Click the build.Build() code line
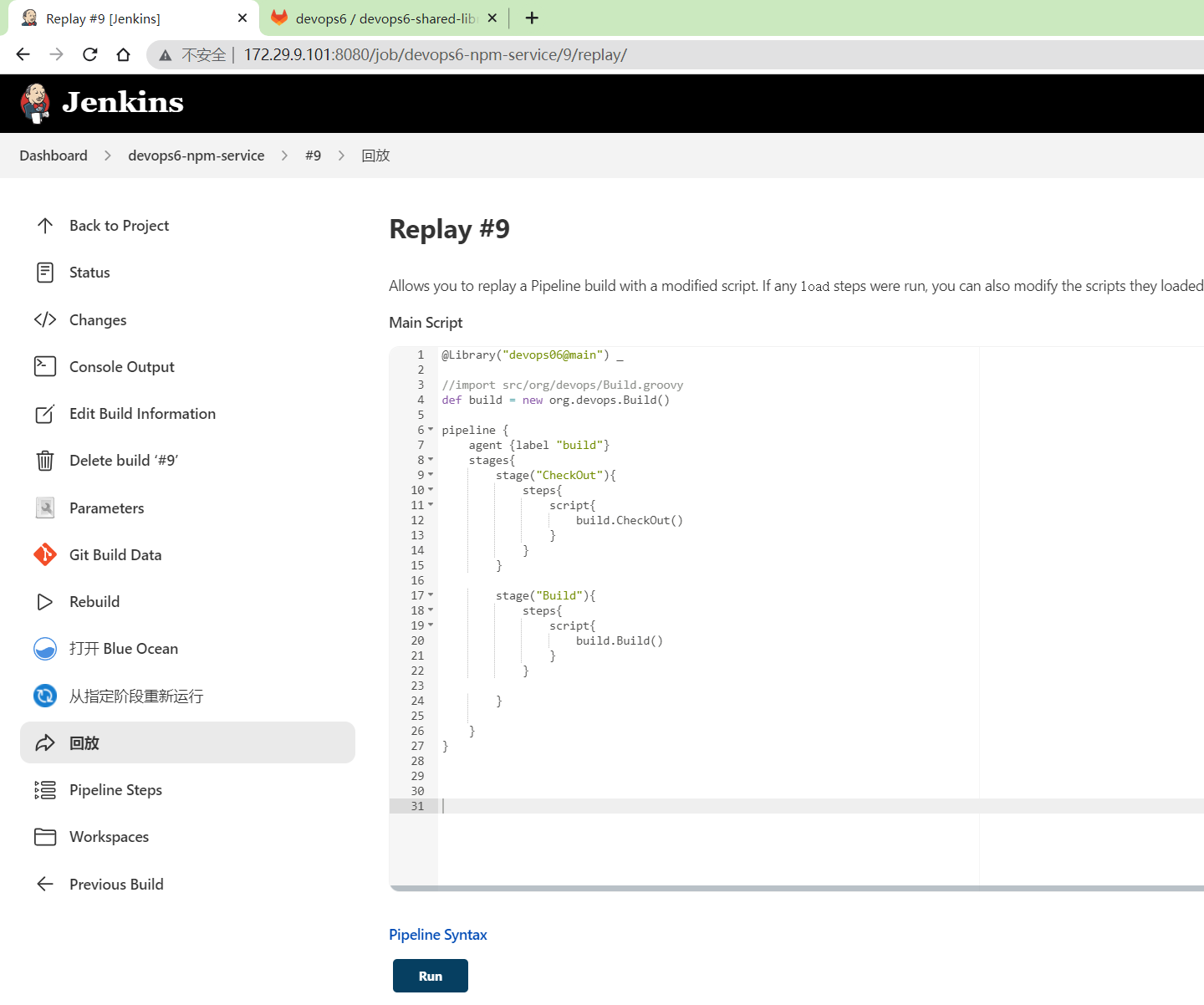This screenshot has height=1005, width=1204. (x=620, y=640)
